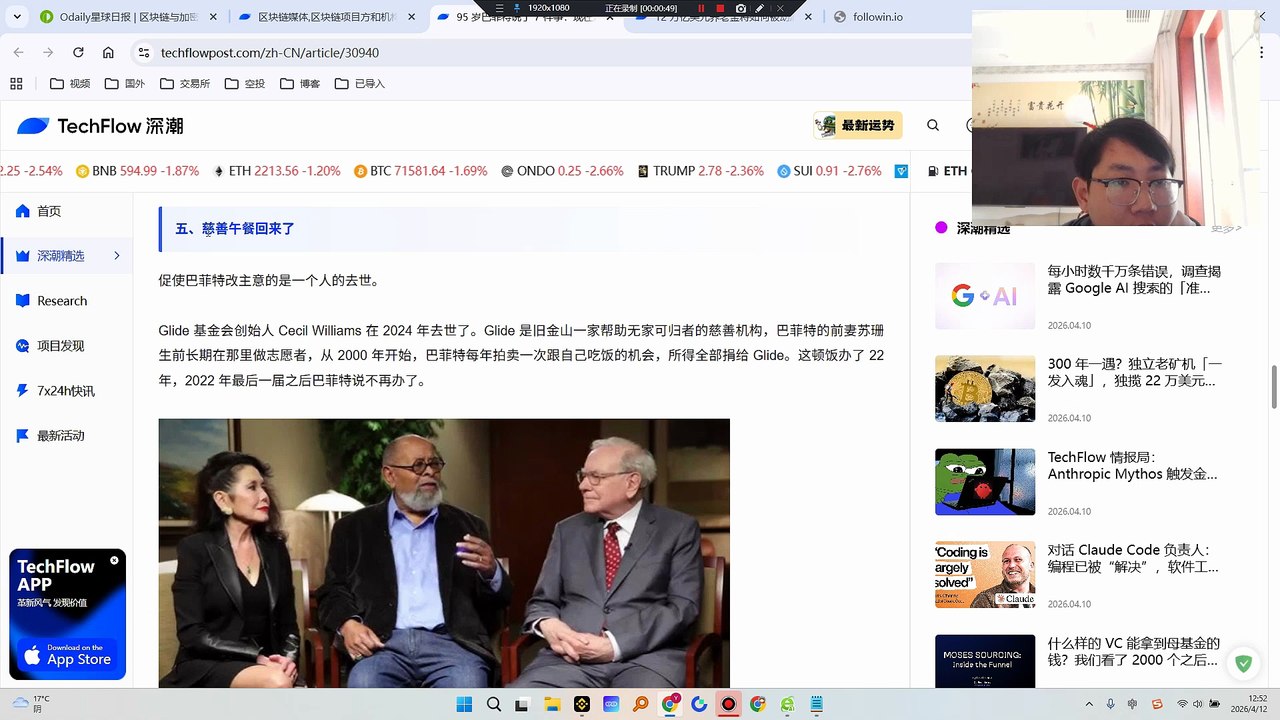Open the red screen recorder taskbar app

point(729,705)
